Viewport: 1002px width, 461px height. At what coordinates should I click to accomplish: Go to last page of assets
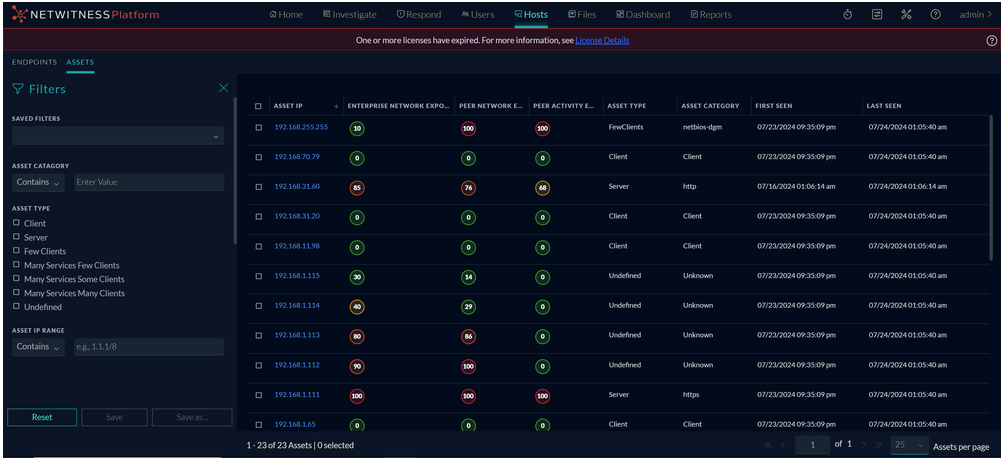(x=879, y=445)
